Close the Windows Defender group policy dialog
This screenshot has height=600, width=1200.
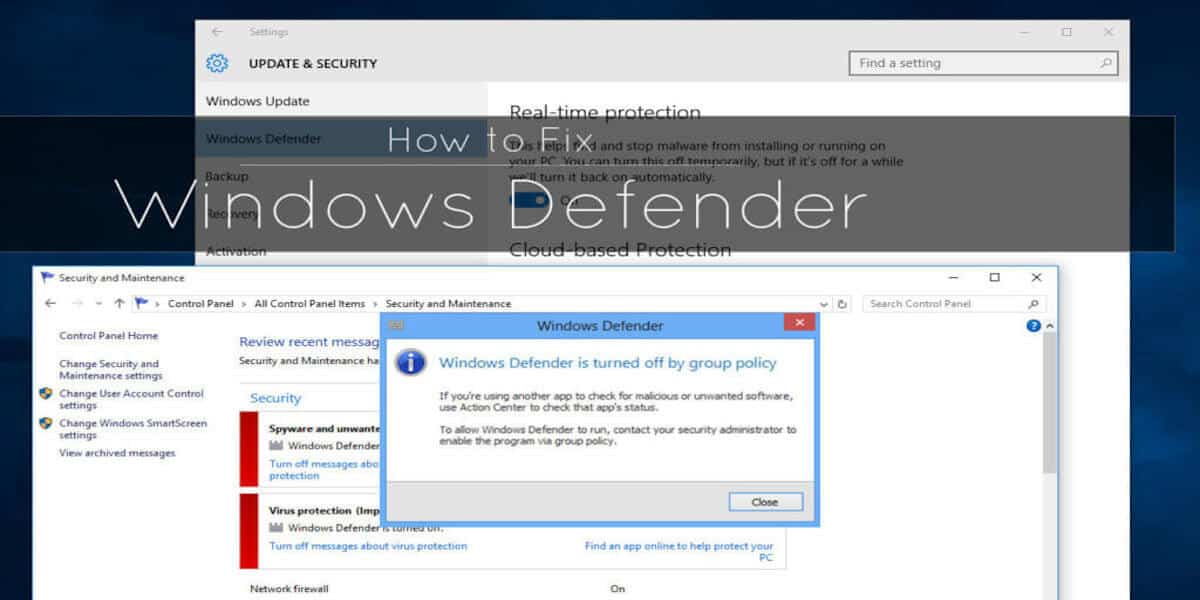click(x=765, y=501)
